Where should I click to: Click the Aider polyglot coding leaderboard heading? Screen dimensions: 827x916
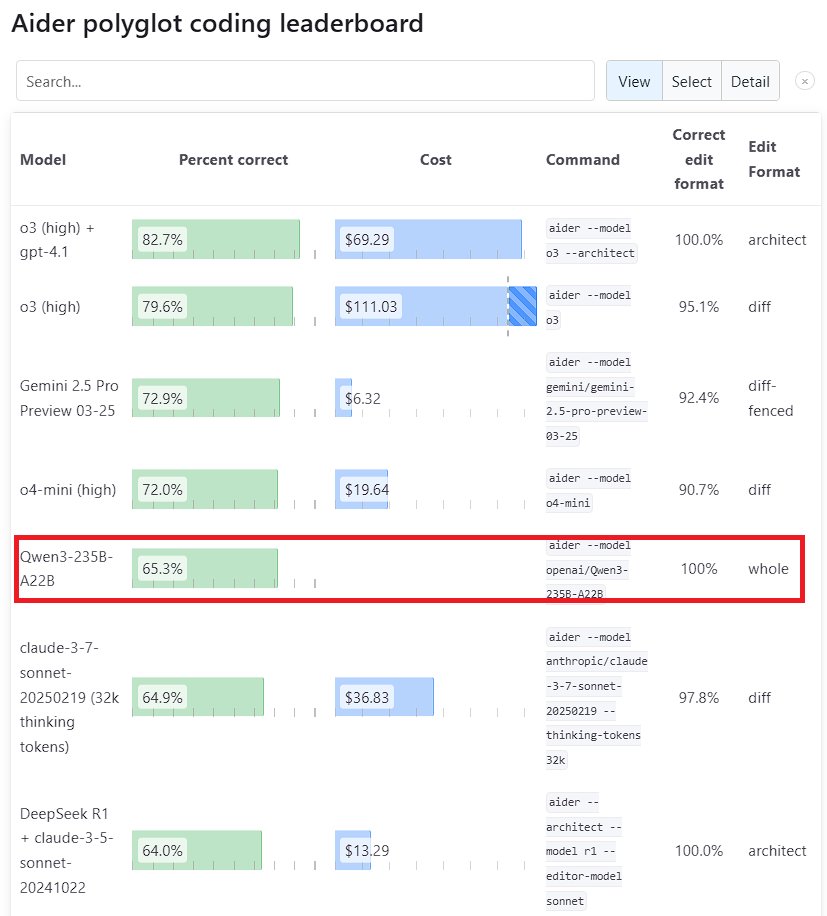pyautogui.click(x=217, y=23)
